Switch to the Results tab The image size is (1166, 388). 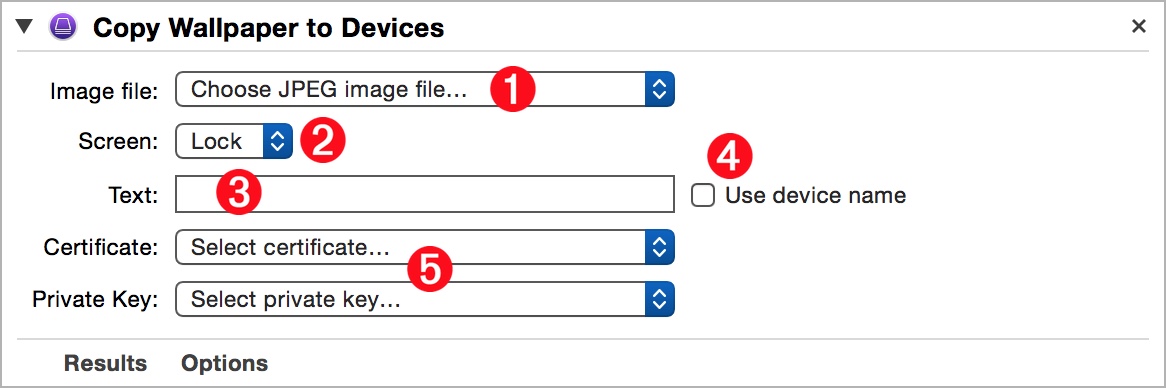pyautogui.click(x=105, y=363)
